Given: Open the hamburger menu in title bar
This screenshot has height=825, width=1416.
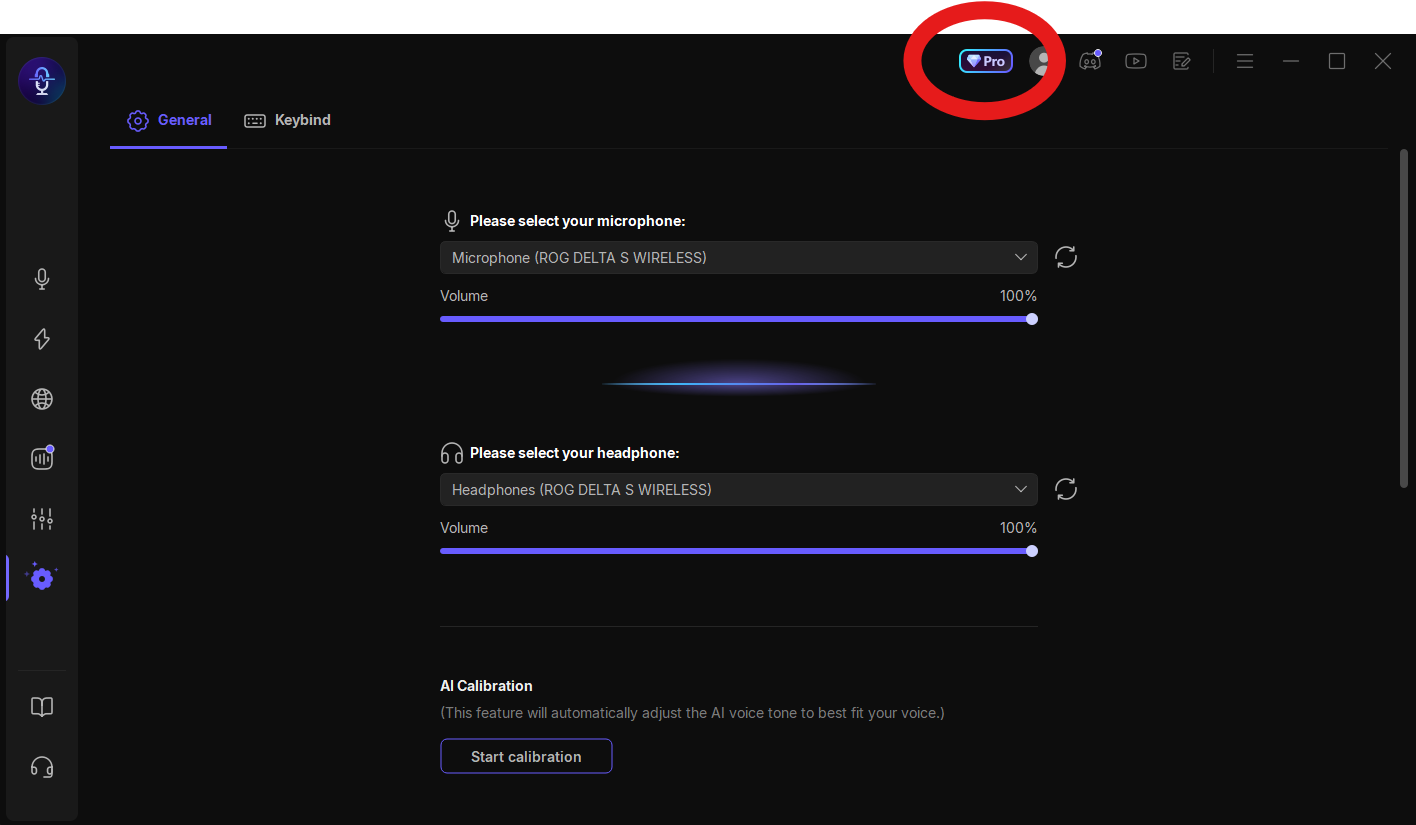Looking at the screenshot, I should pyautogui.click(x=1245, y=61).
